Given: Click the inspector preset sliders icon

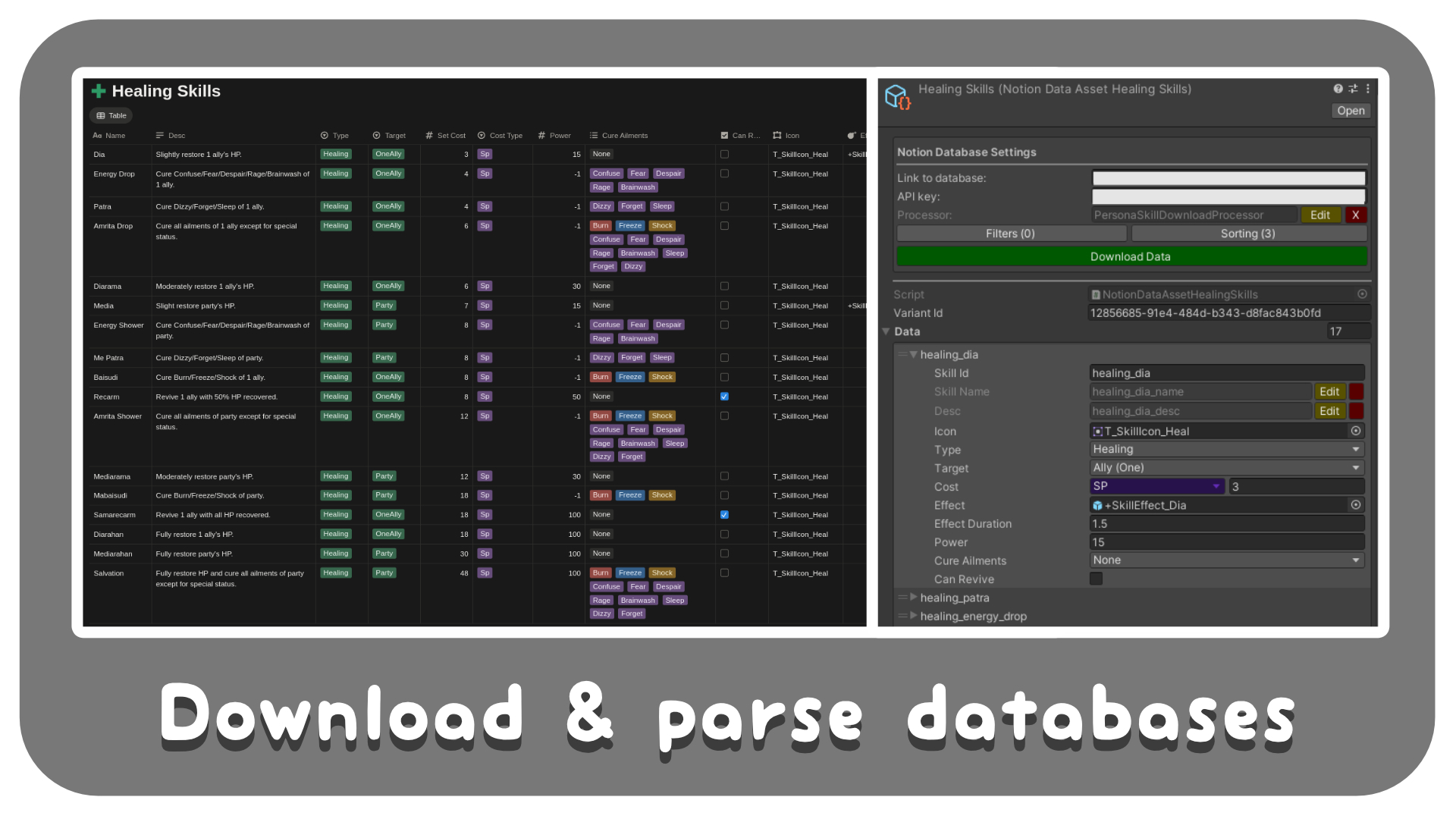Looking at the screenshot, I should pos(1353,89).
